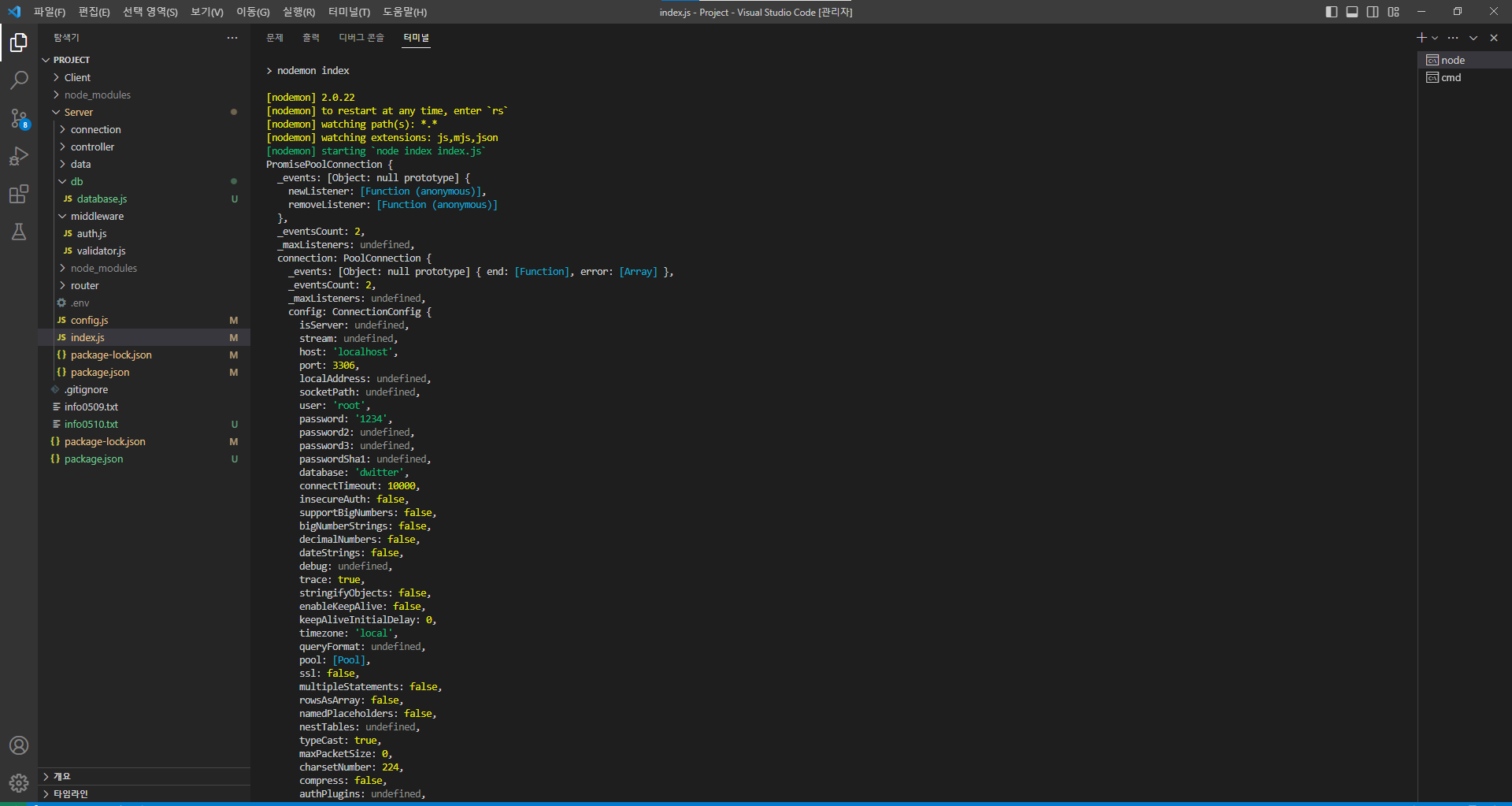
Task: Open the 터미널(T) menu
Action: 349,12
